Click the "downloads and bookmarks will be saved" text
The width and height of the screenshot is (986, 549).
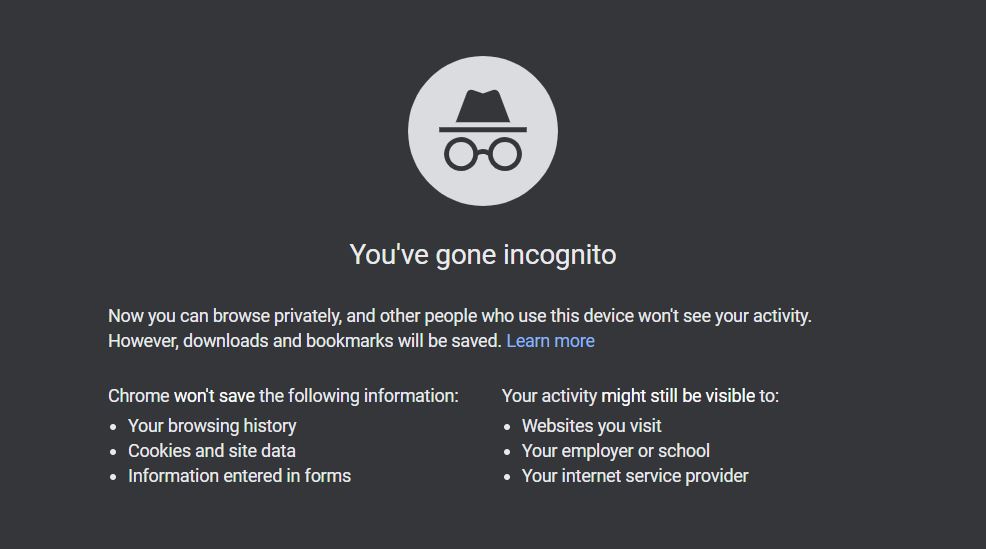pos(342,341)
